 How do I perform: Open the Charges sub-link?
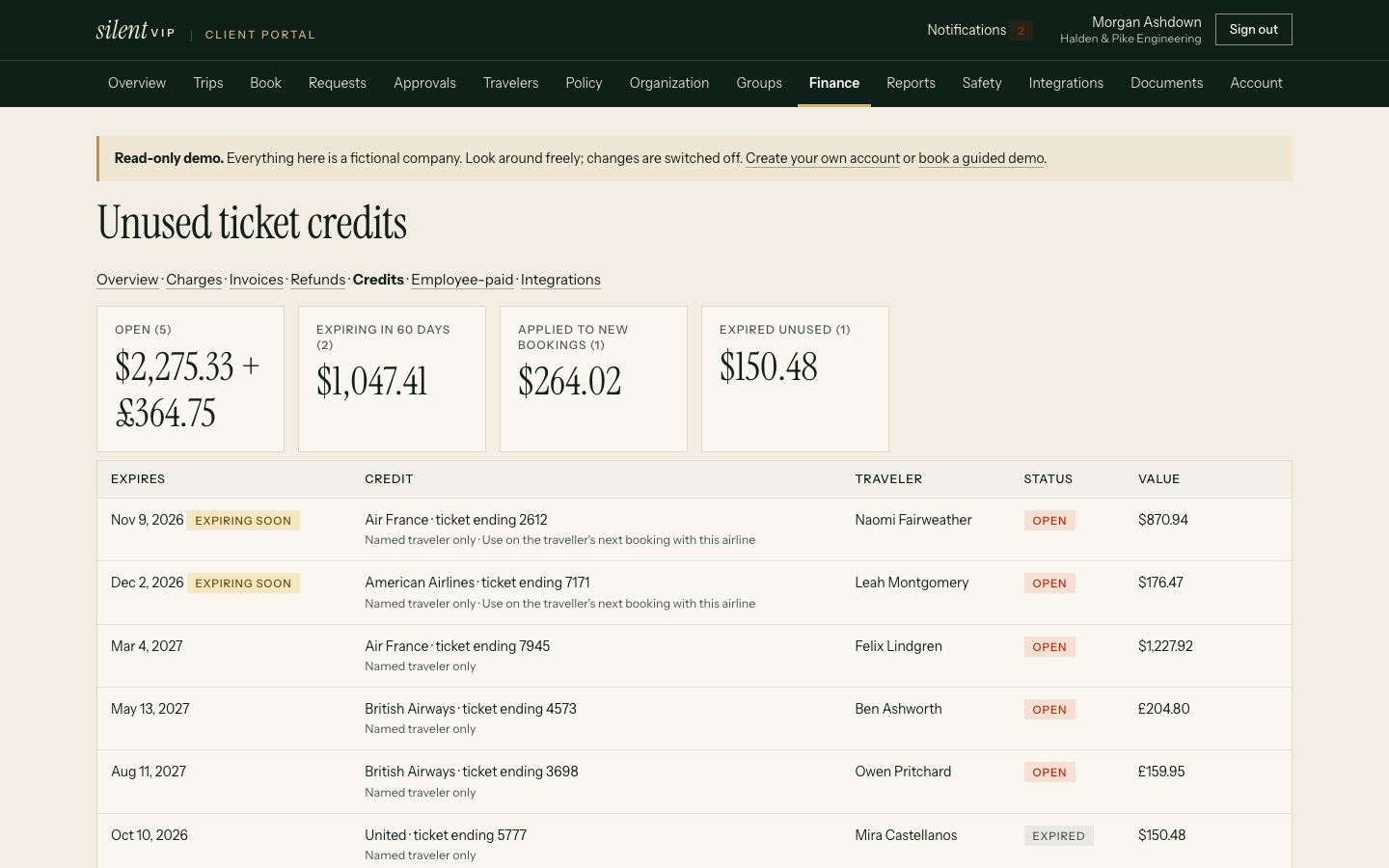pyautogui.click(x=194, y=280)
